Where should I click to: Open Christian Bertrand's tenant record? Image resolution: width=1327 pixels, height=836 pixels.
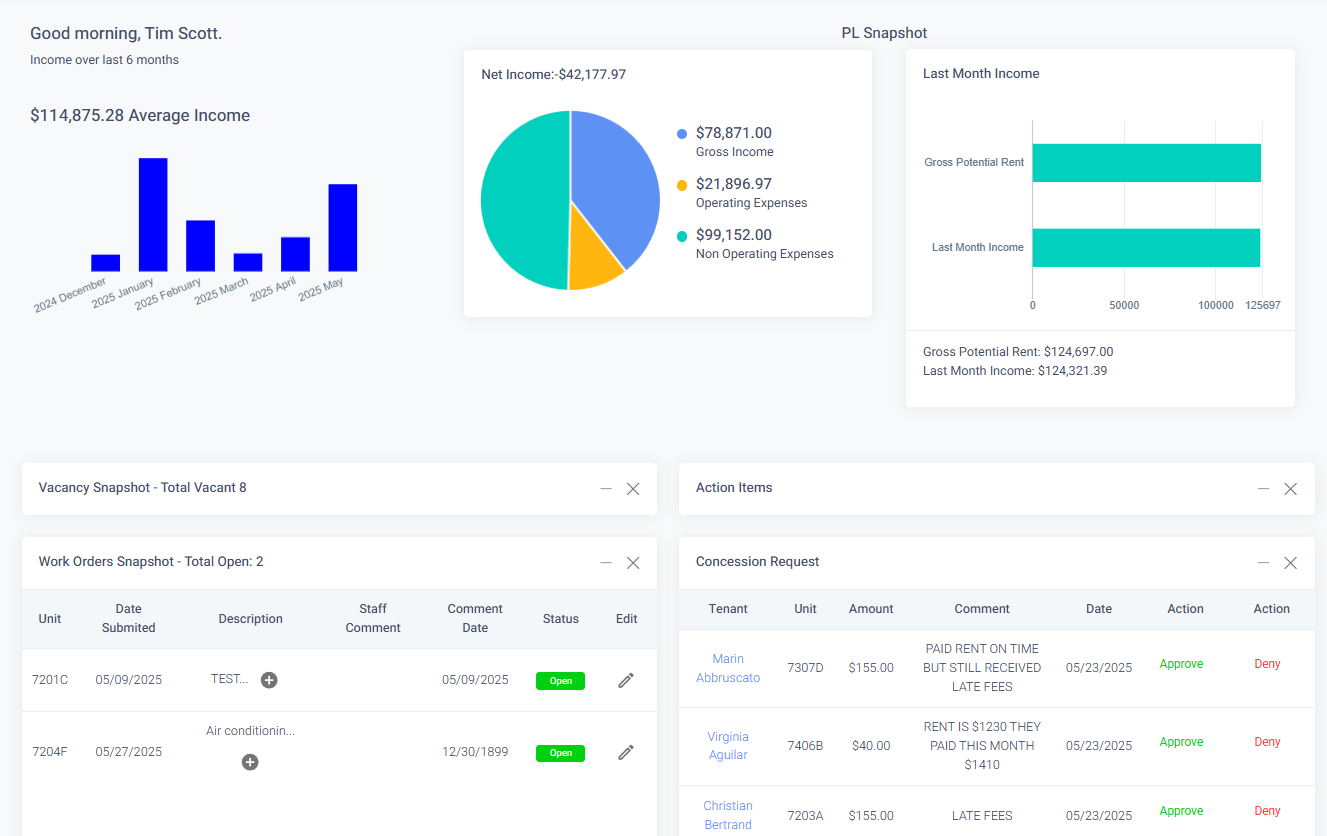tap(728, 814)
